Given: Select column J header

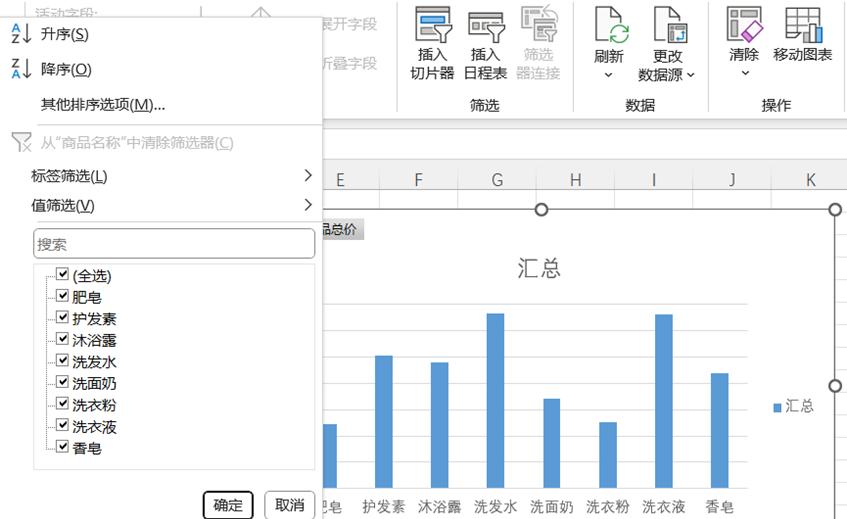Looking at the screenshot, I should (x=732, y=180).
